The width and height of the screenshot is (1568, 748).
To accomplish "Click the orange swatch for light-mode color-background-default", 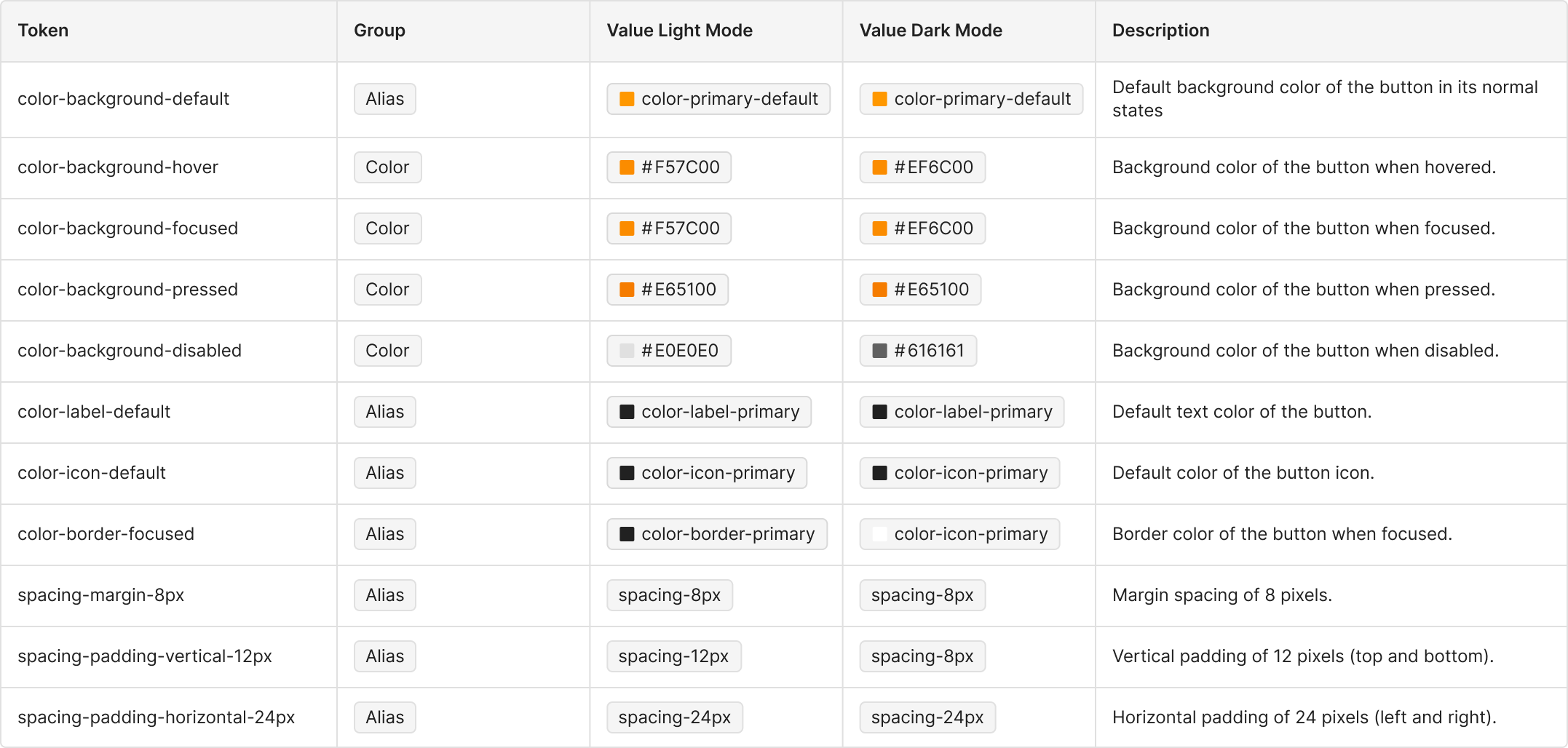I will 627,99.
